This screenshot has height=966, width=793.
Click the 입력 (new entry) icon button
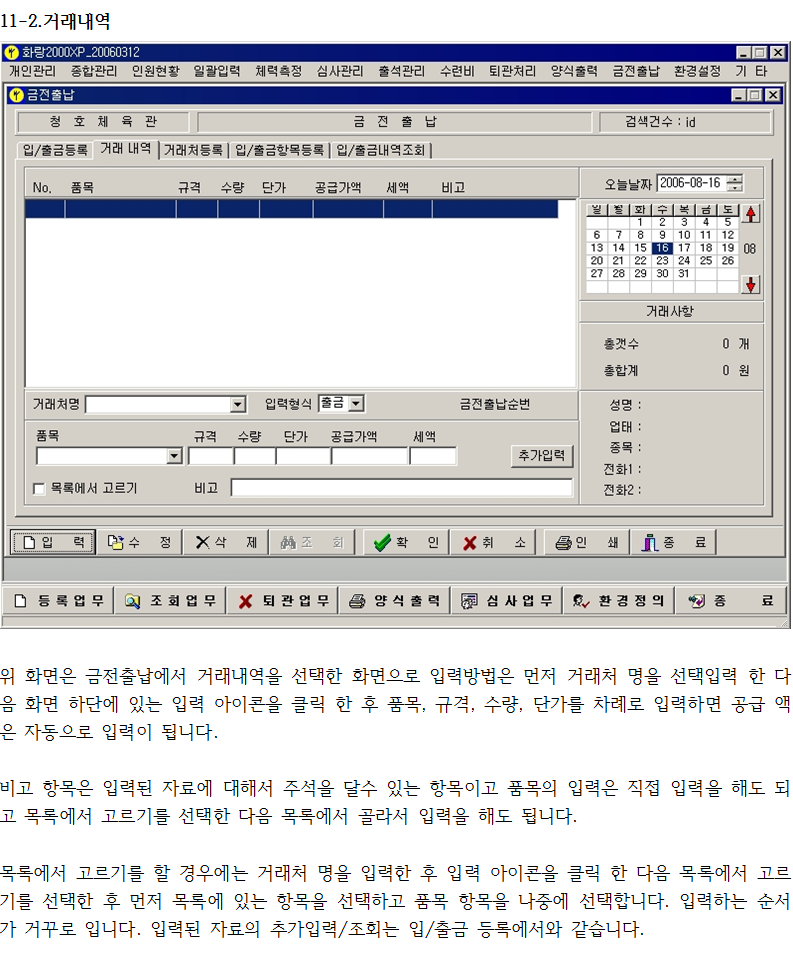point(53,542)
